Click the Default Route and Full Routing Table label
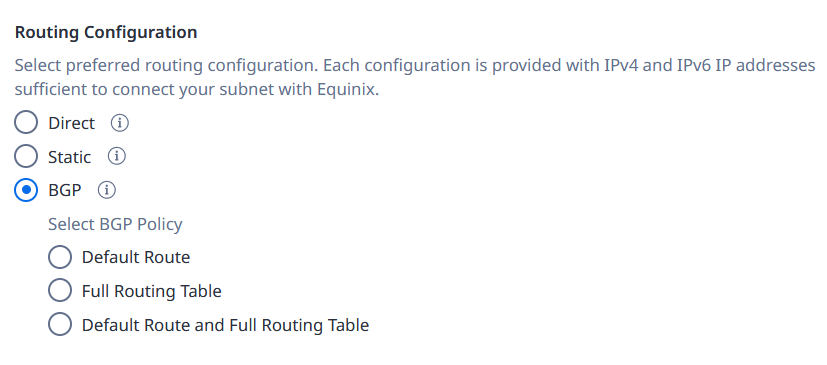 [225, 325]
